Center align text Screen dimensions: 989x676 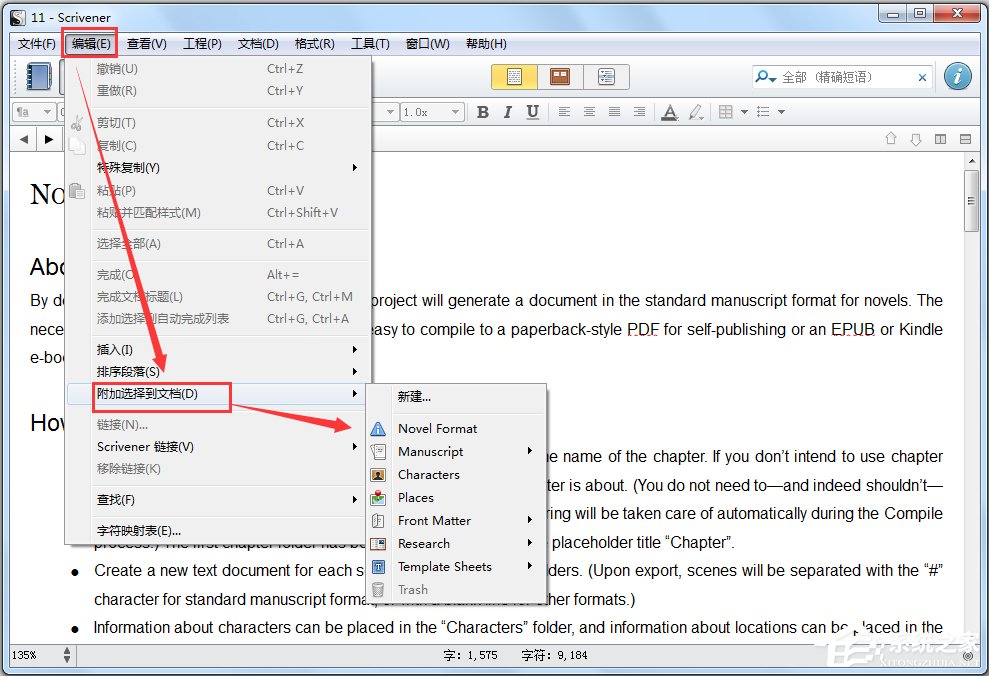[x=589, y=112]
